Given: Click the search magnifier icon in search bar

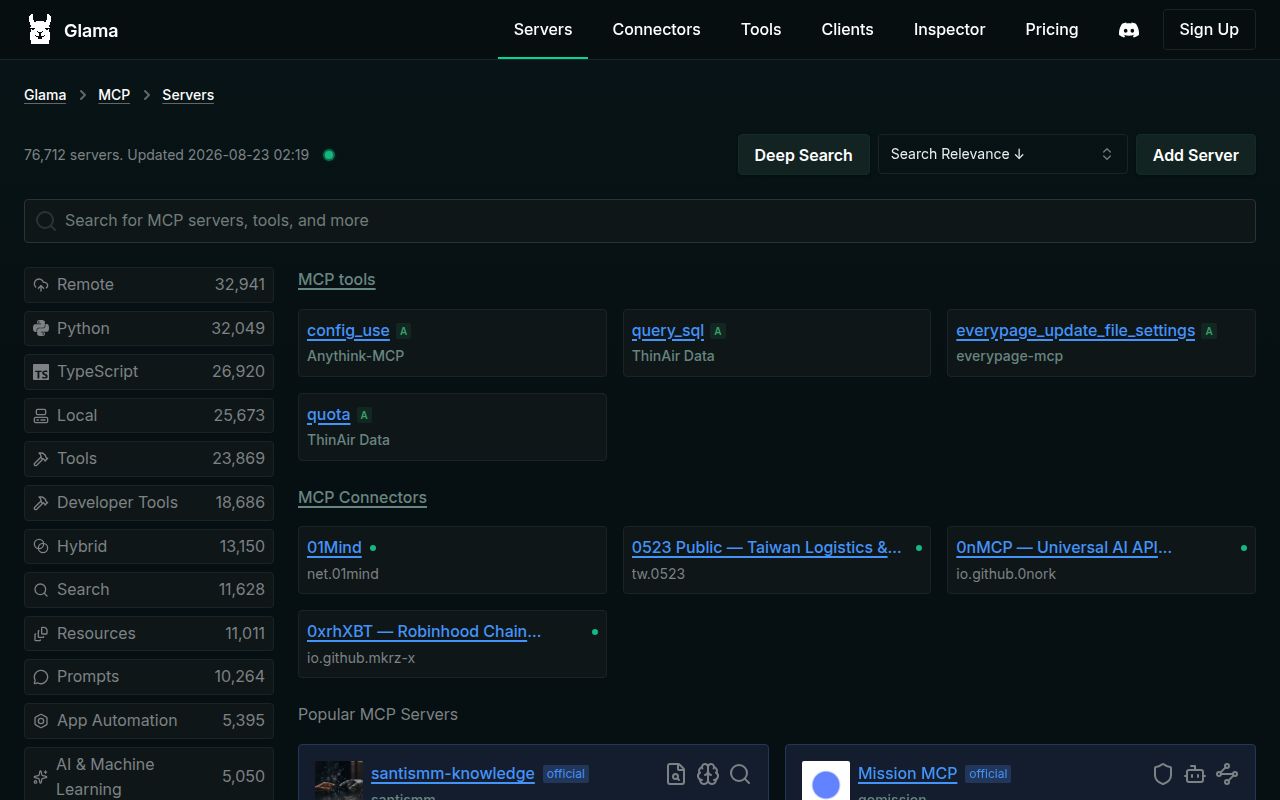Looking at the screenshot, I should tap(46, 221).
